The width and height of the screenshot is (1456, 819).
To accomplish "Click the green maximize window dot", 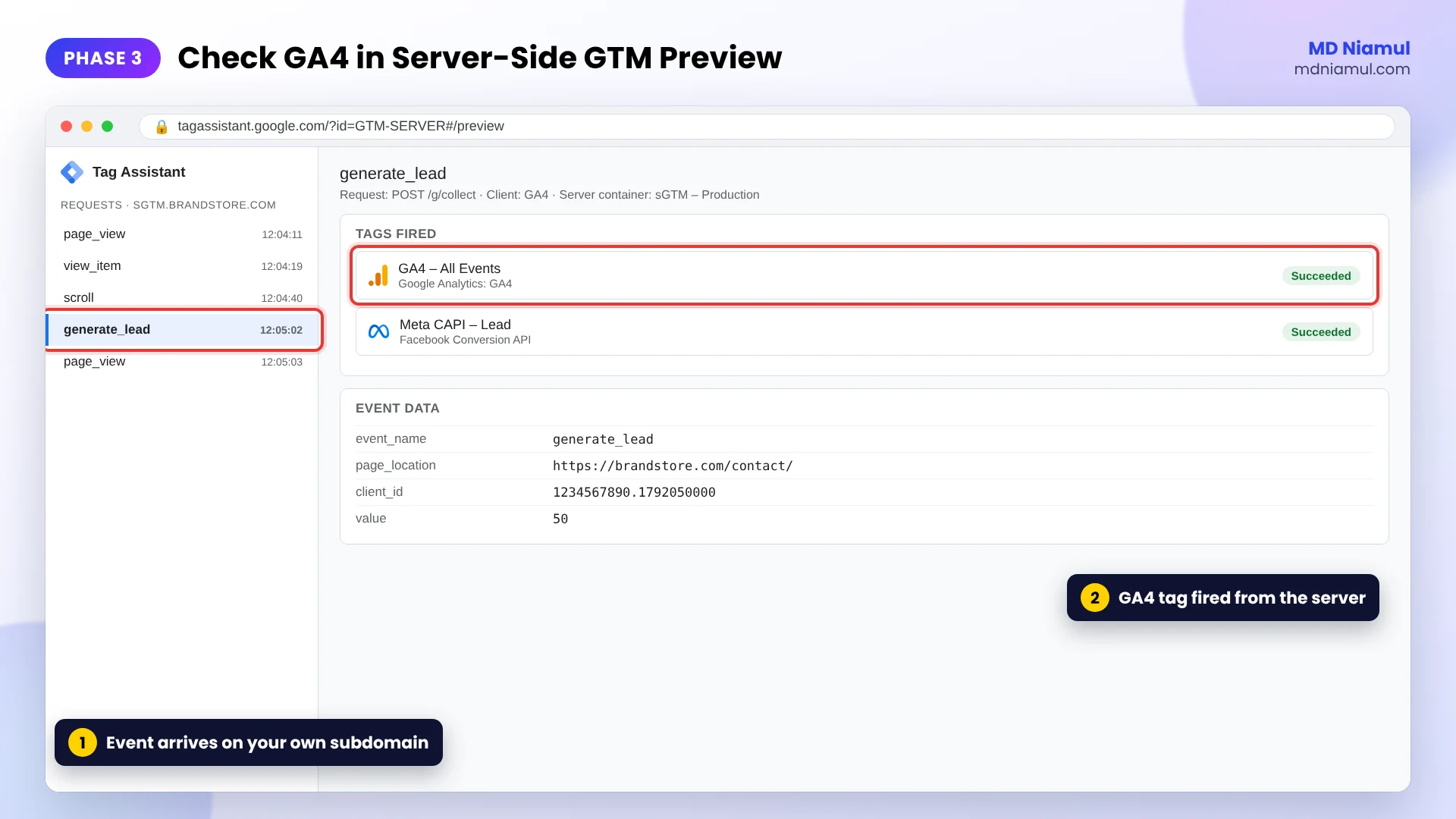I will [x=108, y=127].
